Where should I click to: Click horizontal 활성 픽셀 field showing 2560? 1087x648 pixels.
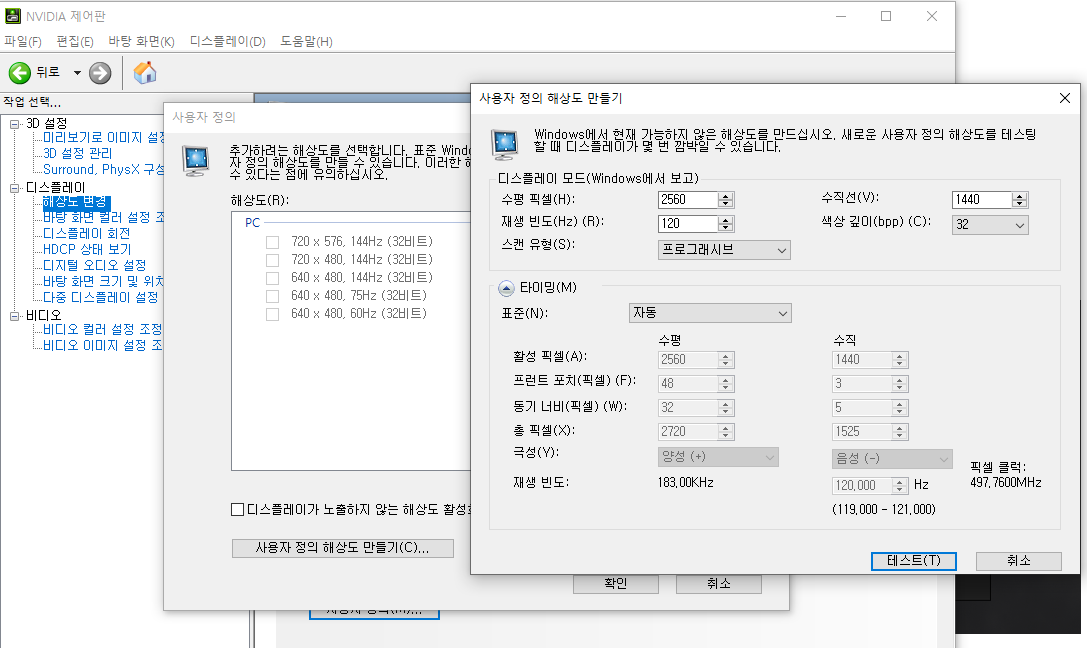pyautogui.click(x=688, y=360)
